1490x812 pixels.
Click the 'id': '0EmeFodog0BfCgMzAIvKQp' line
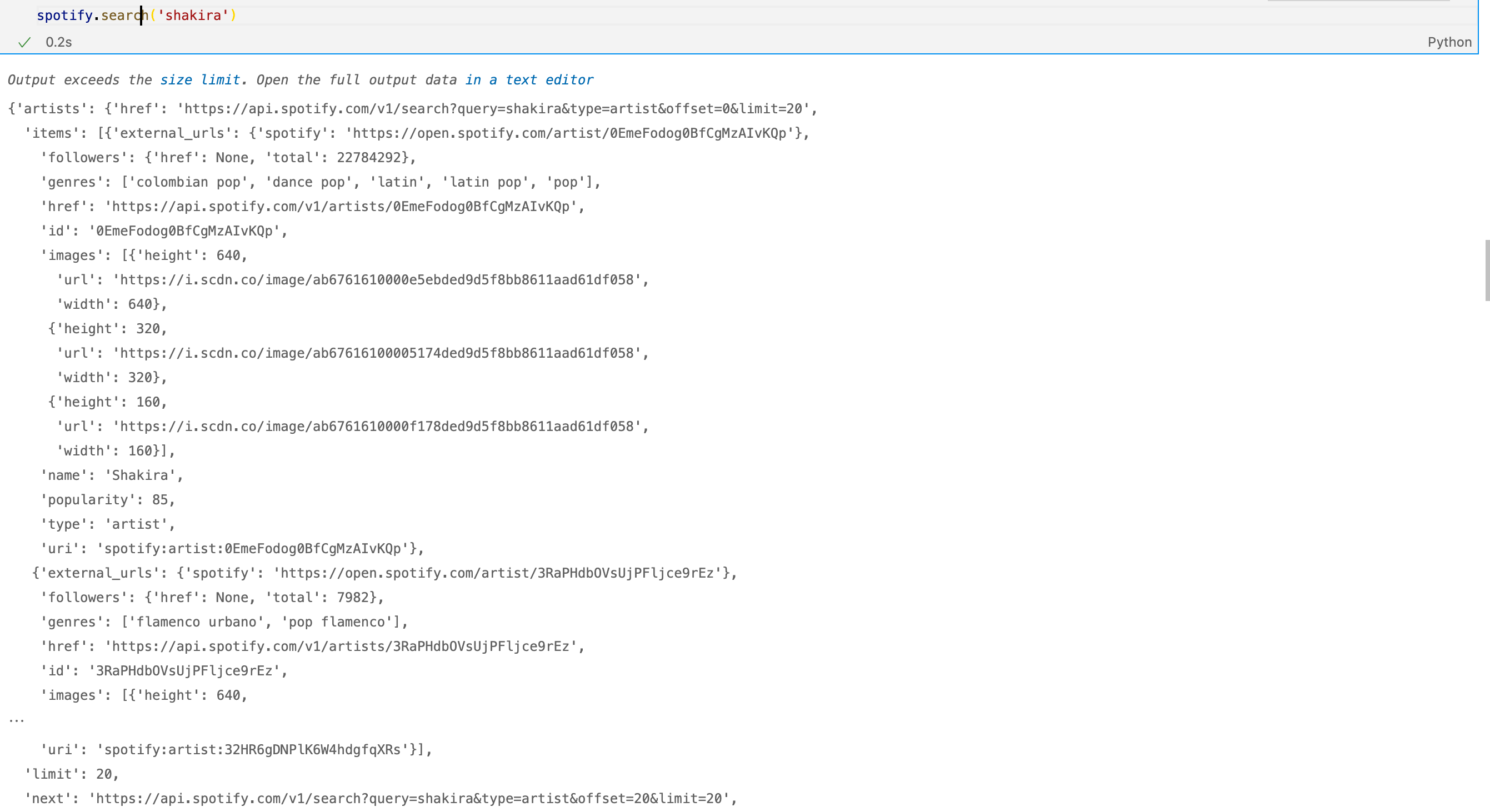164,232
